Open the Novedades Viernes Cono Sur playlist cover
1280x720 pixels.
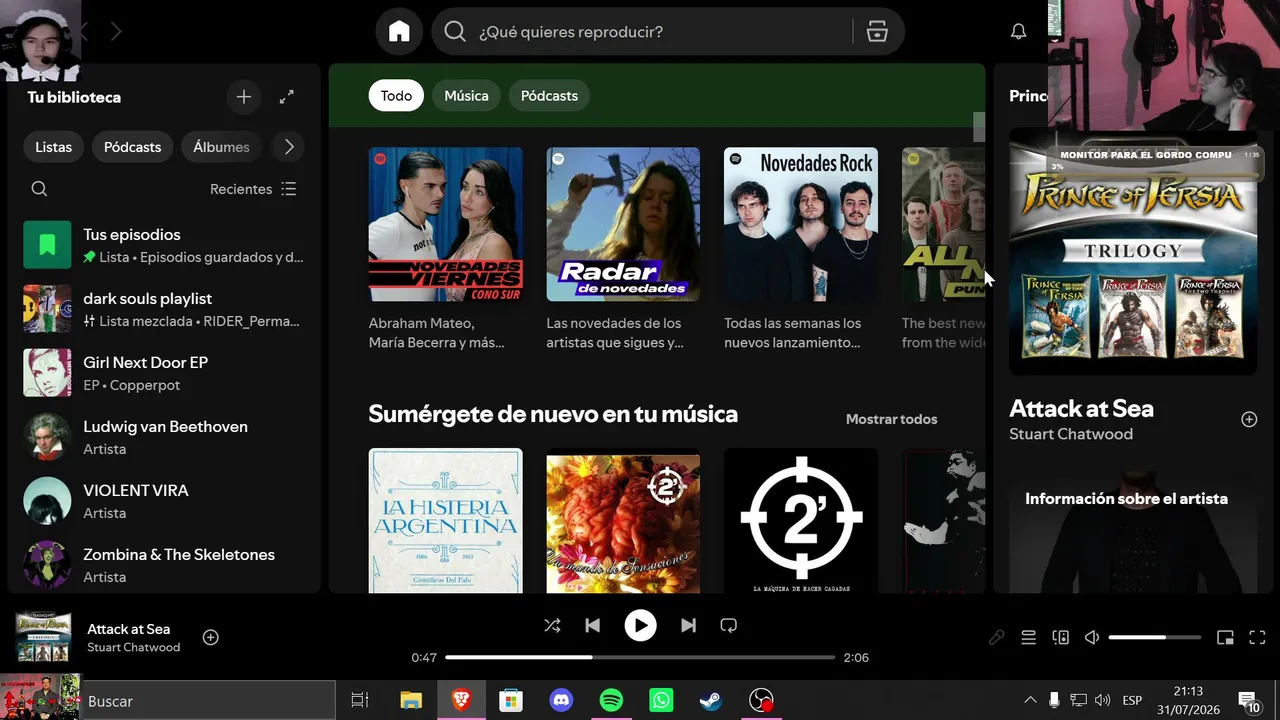tap(446, 224)
